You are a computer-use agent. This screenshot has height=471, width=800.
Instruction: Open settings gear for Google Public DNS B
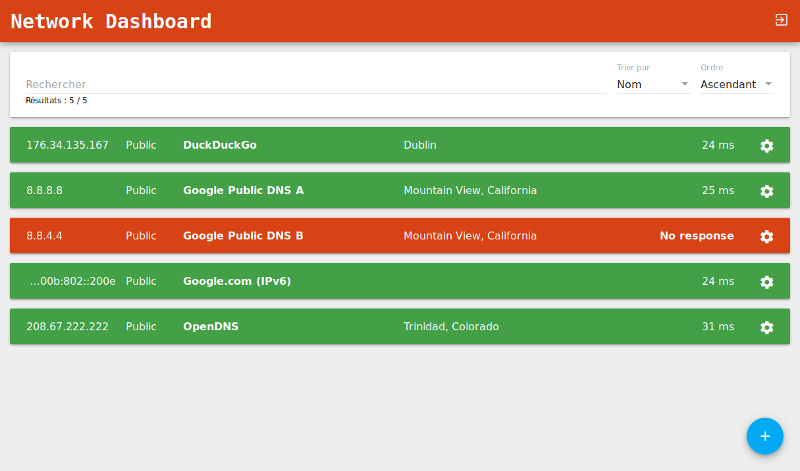click(x=766, y=236)
